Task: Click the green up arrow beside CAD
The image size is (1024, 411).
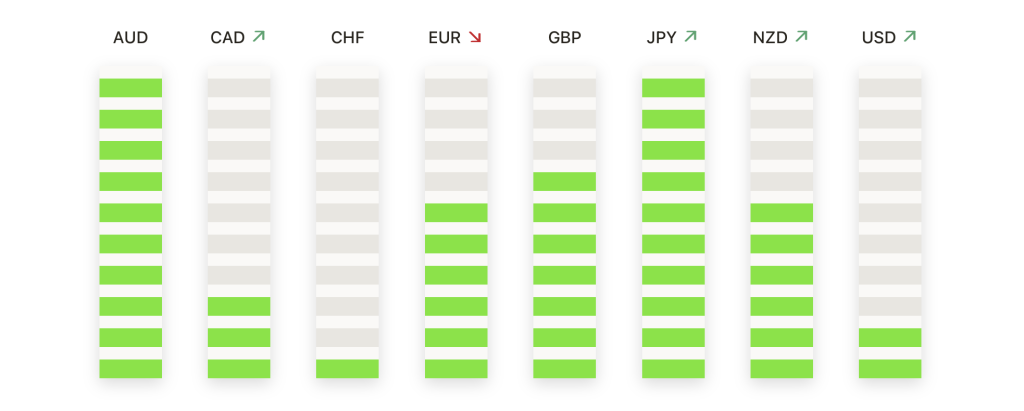Action: (x=259, y=37)
